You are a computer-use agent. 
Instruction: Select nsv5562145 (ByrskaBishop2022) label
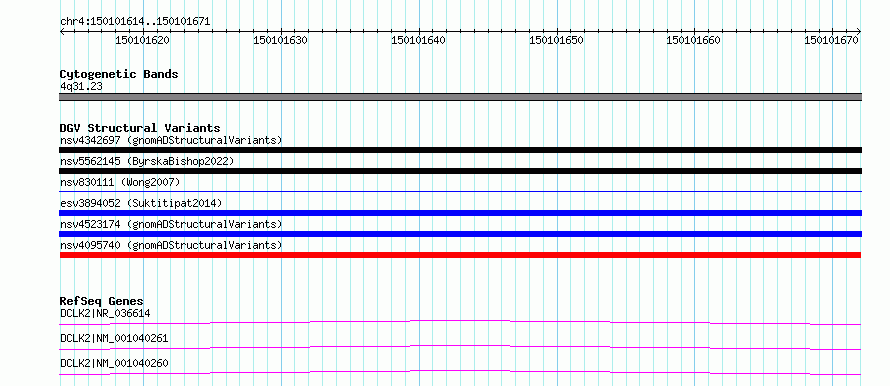click(x=147, y=161)
